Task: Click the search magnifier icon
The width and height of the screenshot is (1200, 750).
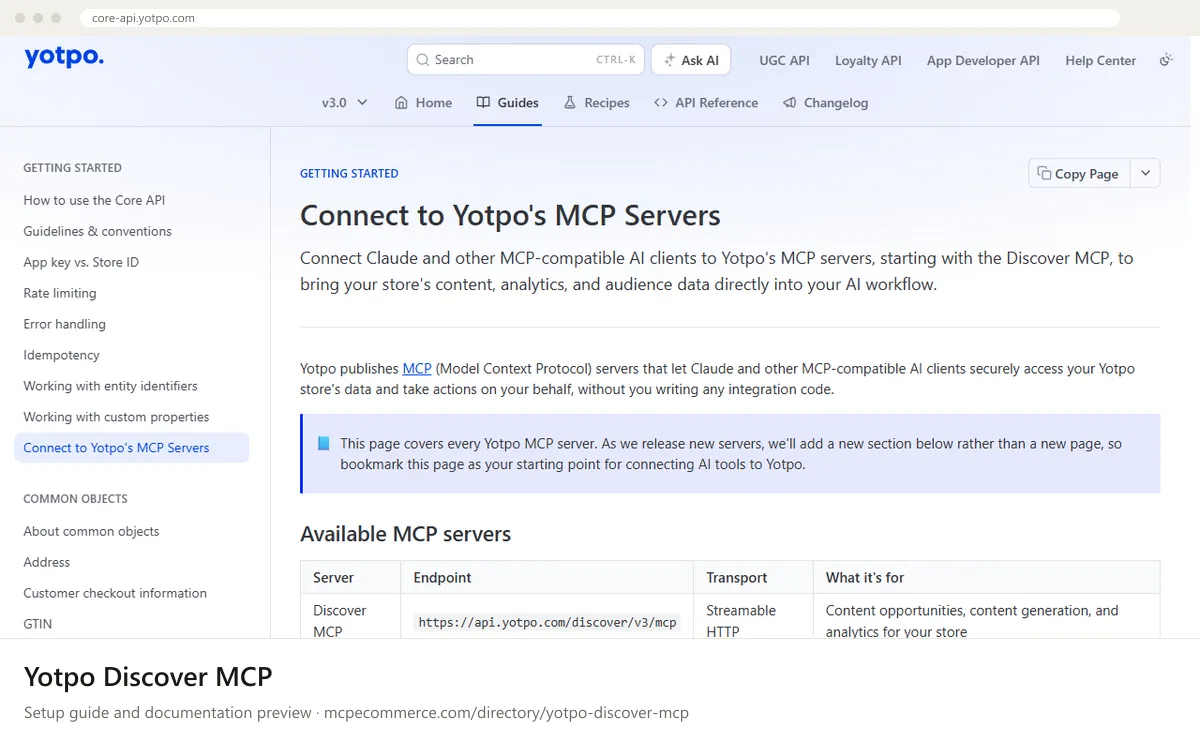Action: coord(423,60)
